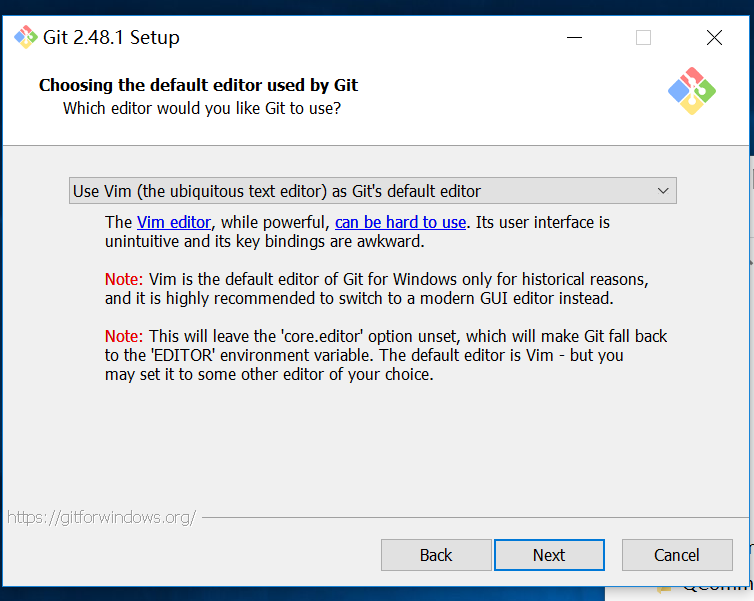Click the large Git logo in header
This screenshot has height=601, width=754.
coord(691,91)
